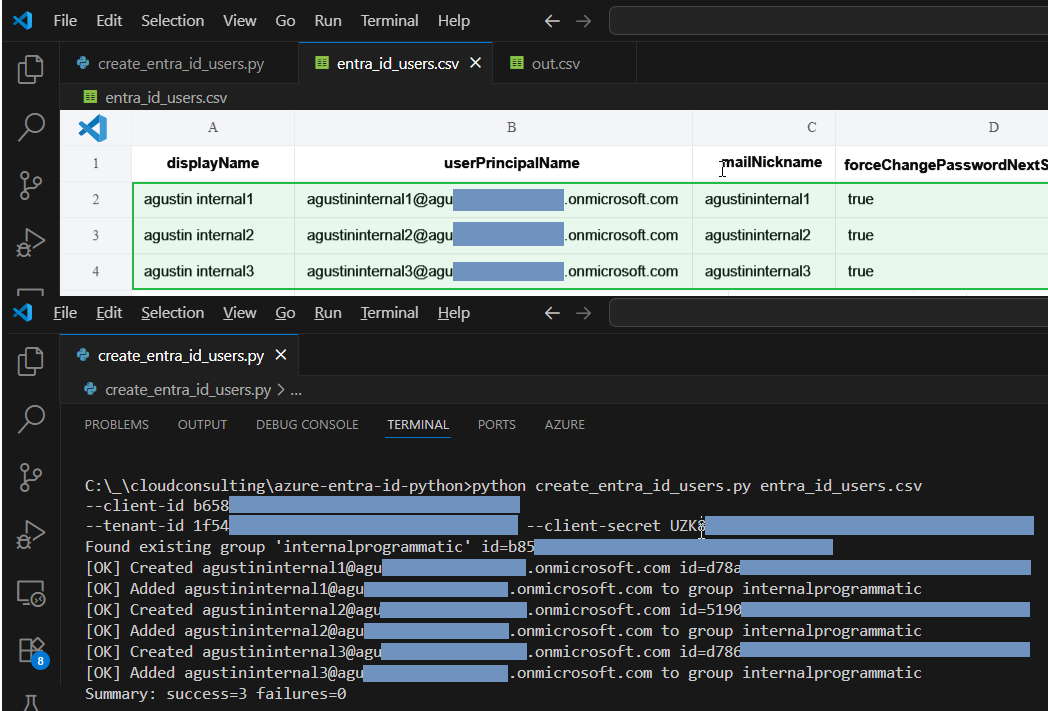Viewport: 1048px width, 711px height.
Task: Open Remote Explorer in the bottom activity bar
Action: tap(31, 593)
